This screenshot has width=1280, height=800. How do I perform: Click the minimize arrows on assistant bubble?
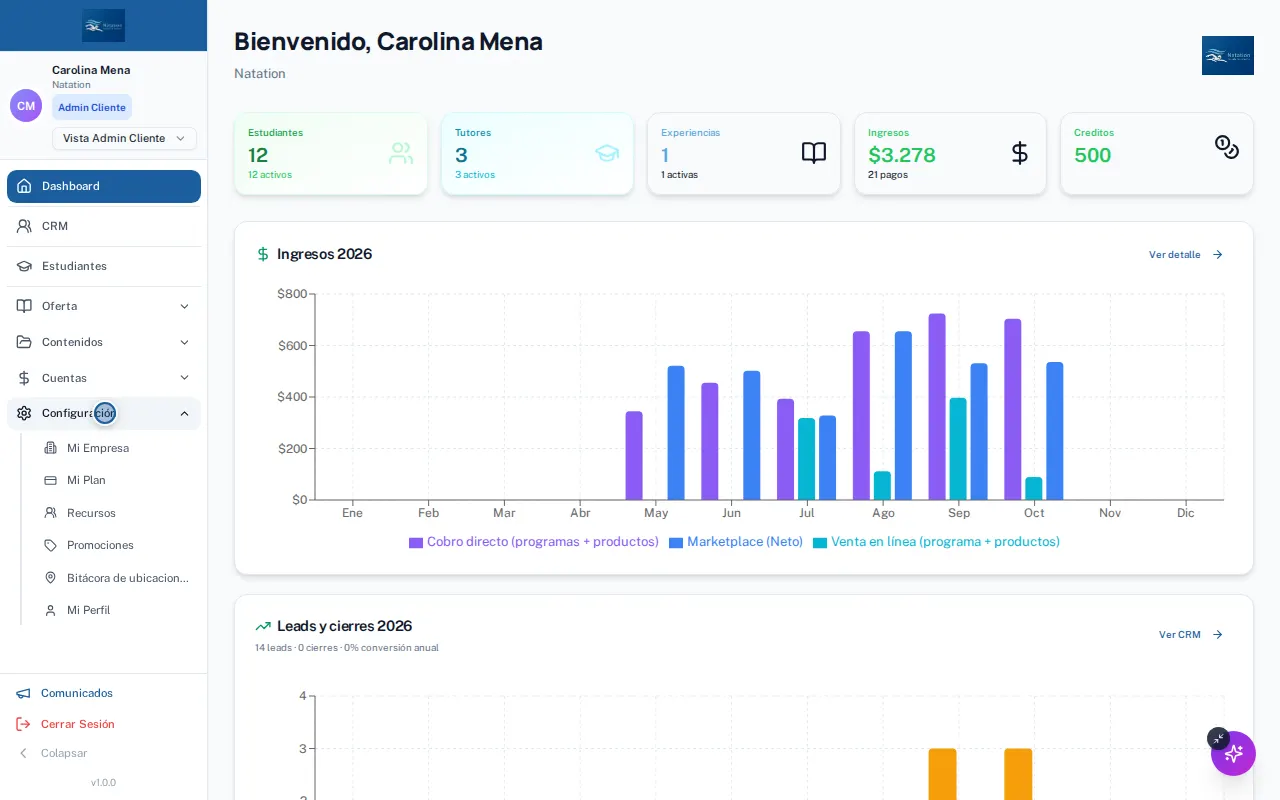click(1218, 738)
